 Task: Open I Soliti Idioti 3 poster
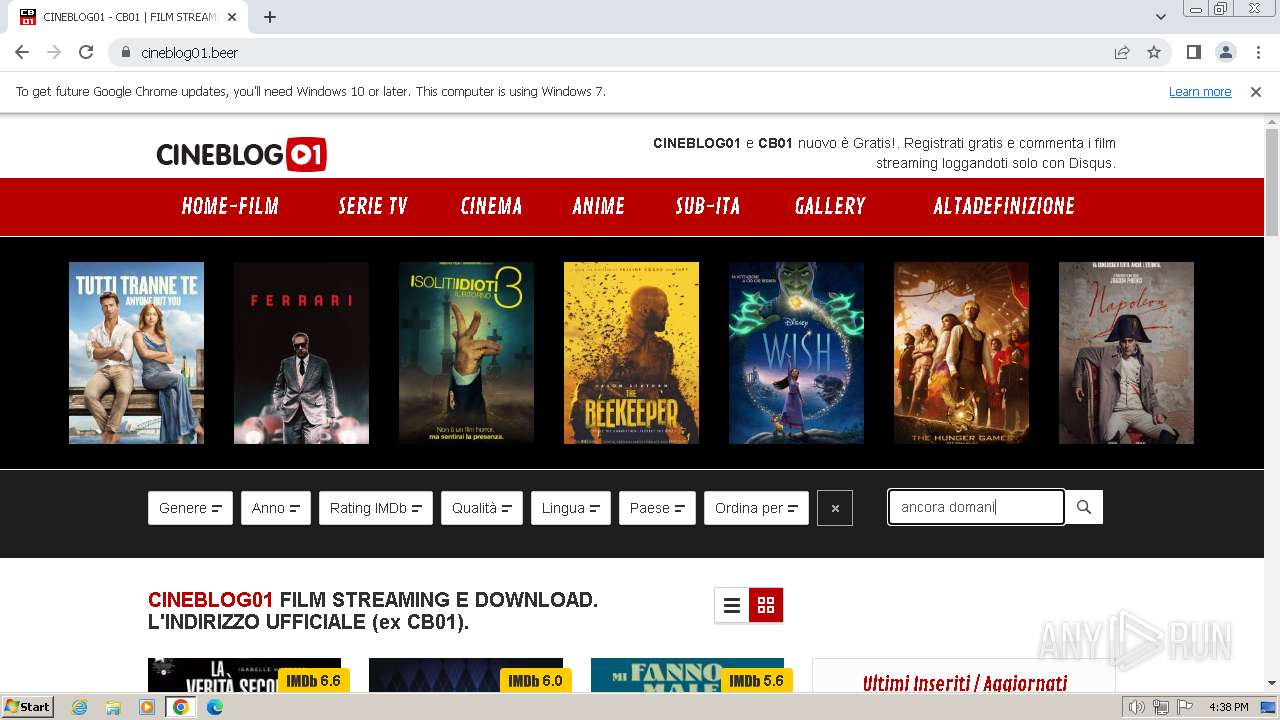466,353
